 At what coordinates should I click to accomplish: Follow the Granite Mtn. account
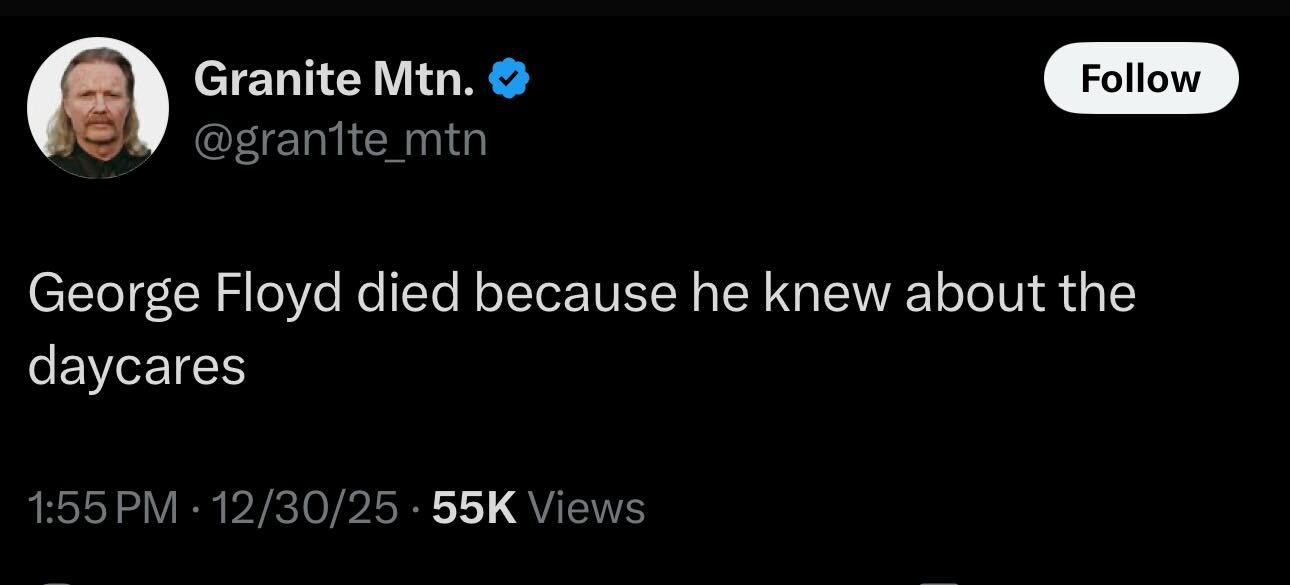1140,78
